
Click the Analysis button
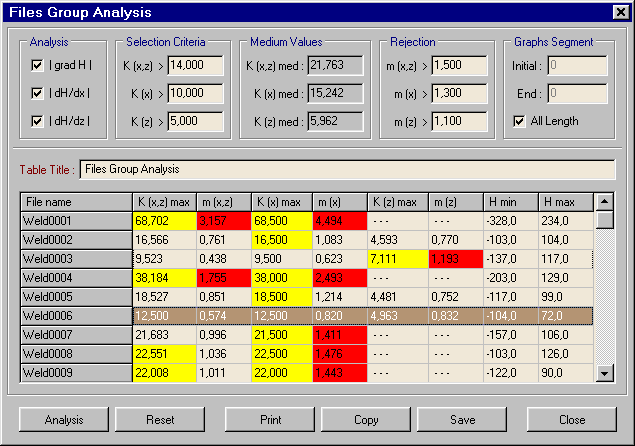click(x=64, y=420)
